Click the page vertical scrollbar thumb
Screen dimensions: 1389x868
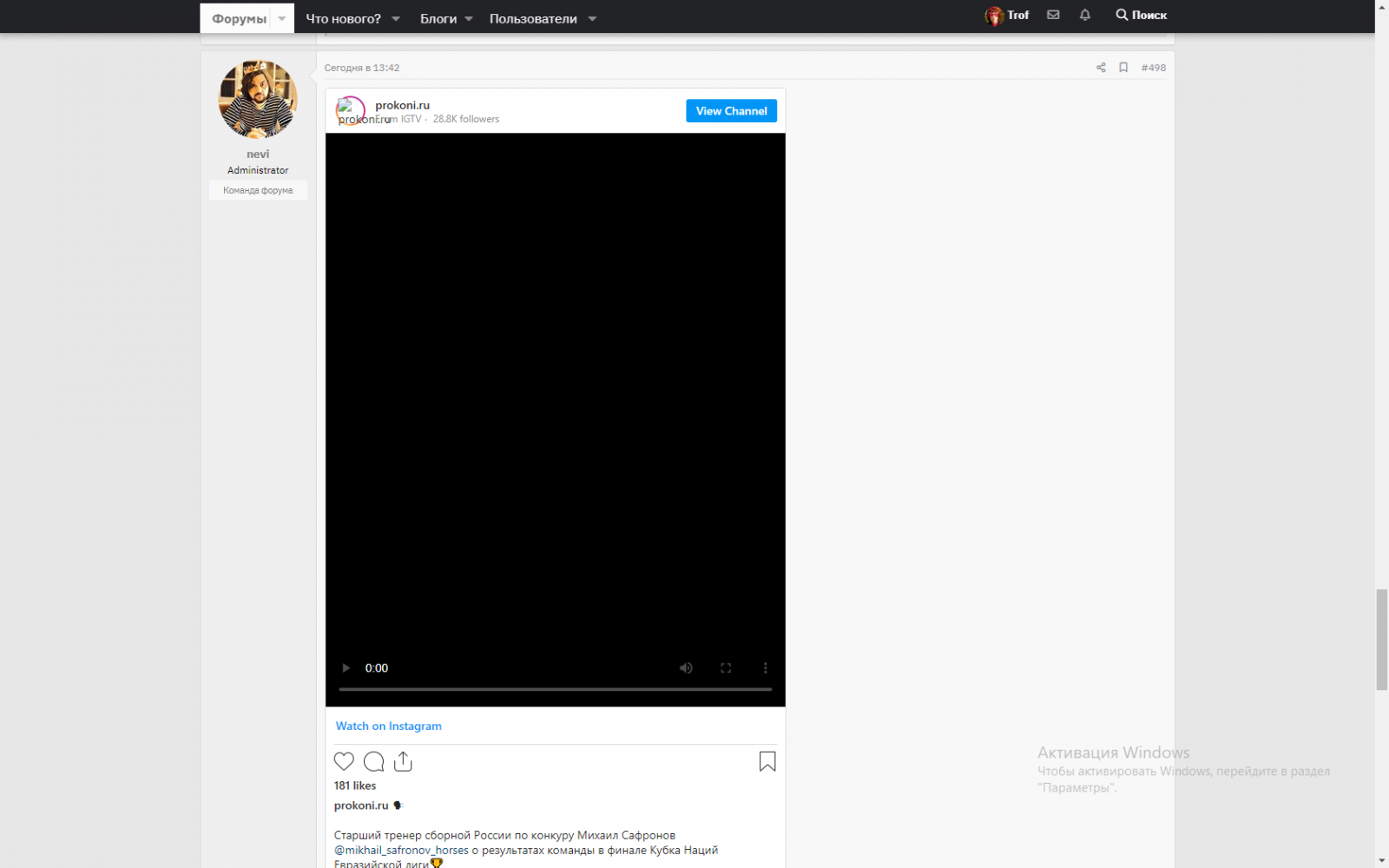(x=1382, y=640)
